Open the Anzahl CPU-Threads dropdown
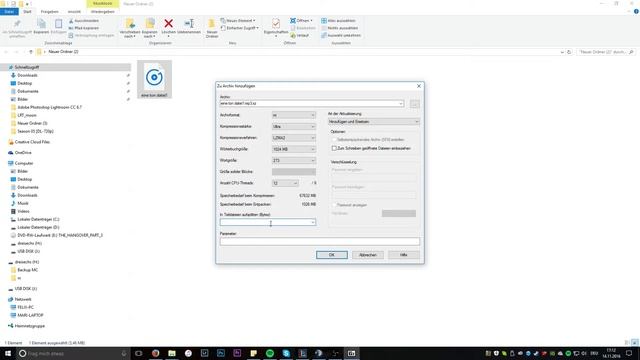Image resolution: width=640 pixels, height=360 pixels. coord(285,183)
